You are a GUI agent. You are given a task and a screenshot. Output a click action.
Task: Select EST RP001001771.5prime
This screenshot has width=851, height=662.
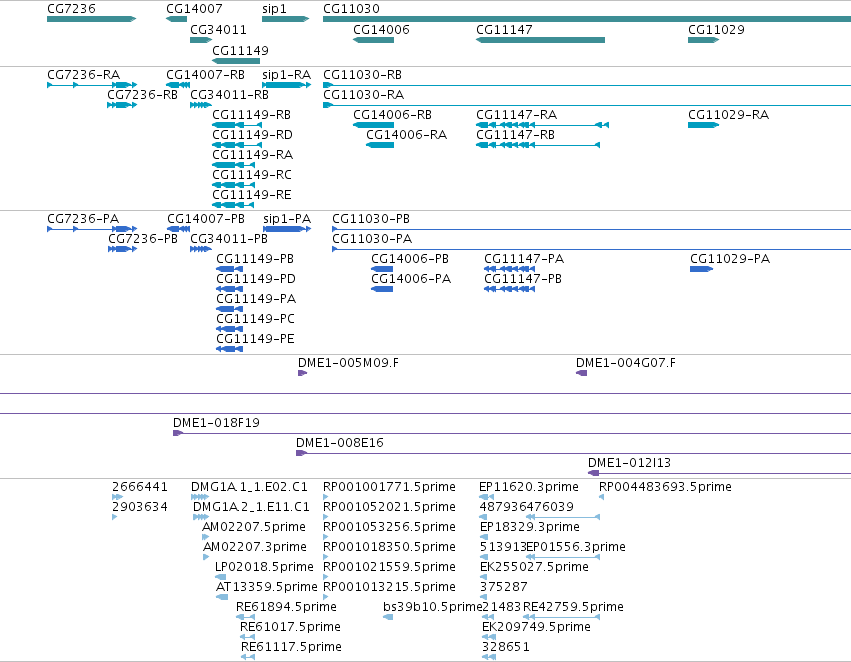click(x=389, y=487)
